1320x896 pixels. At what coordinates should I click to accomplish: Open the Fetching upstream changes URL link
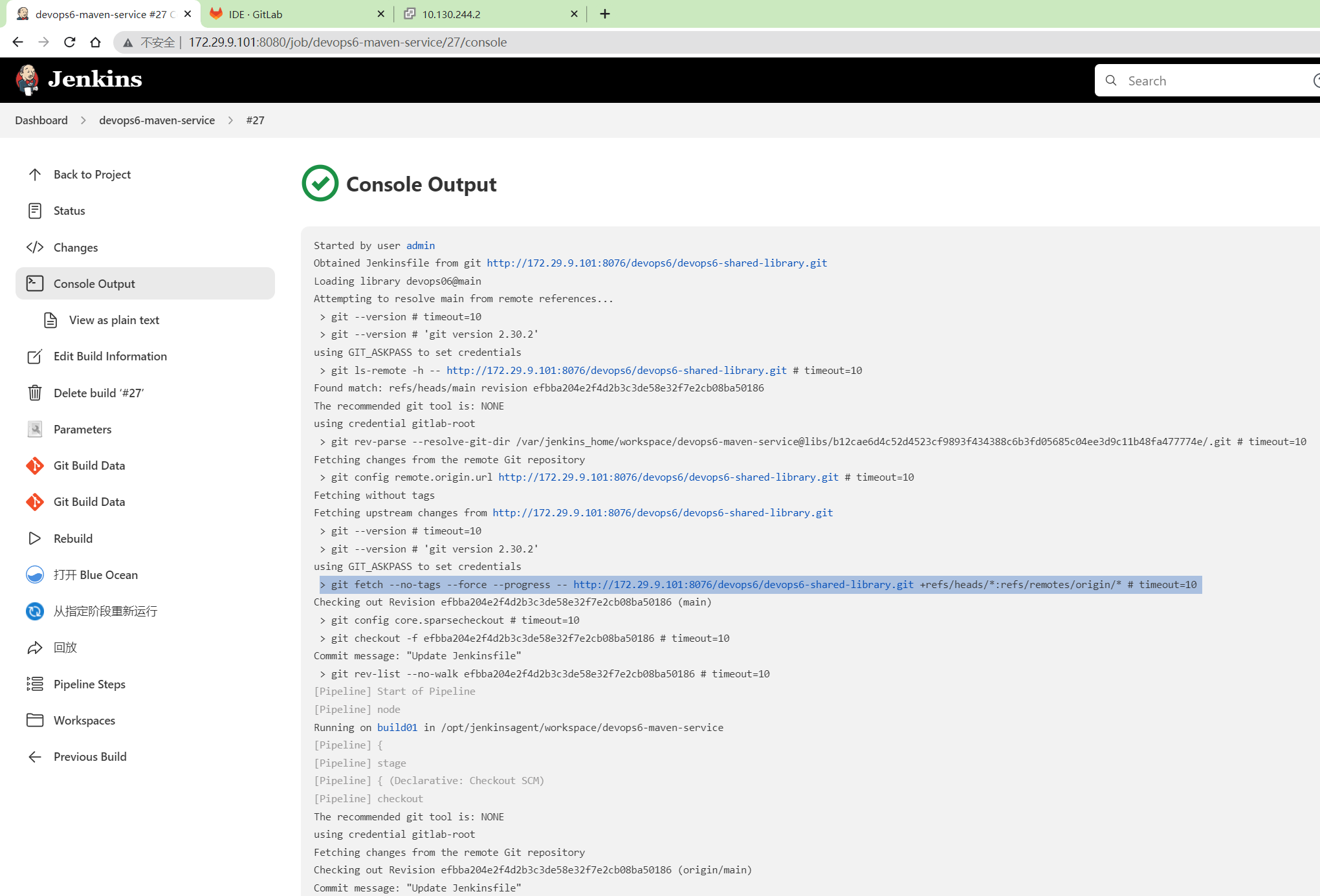point(663,512)
